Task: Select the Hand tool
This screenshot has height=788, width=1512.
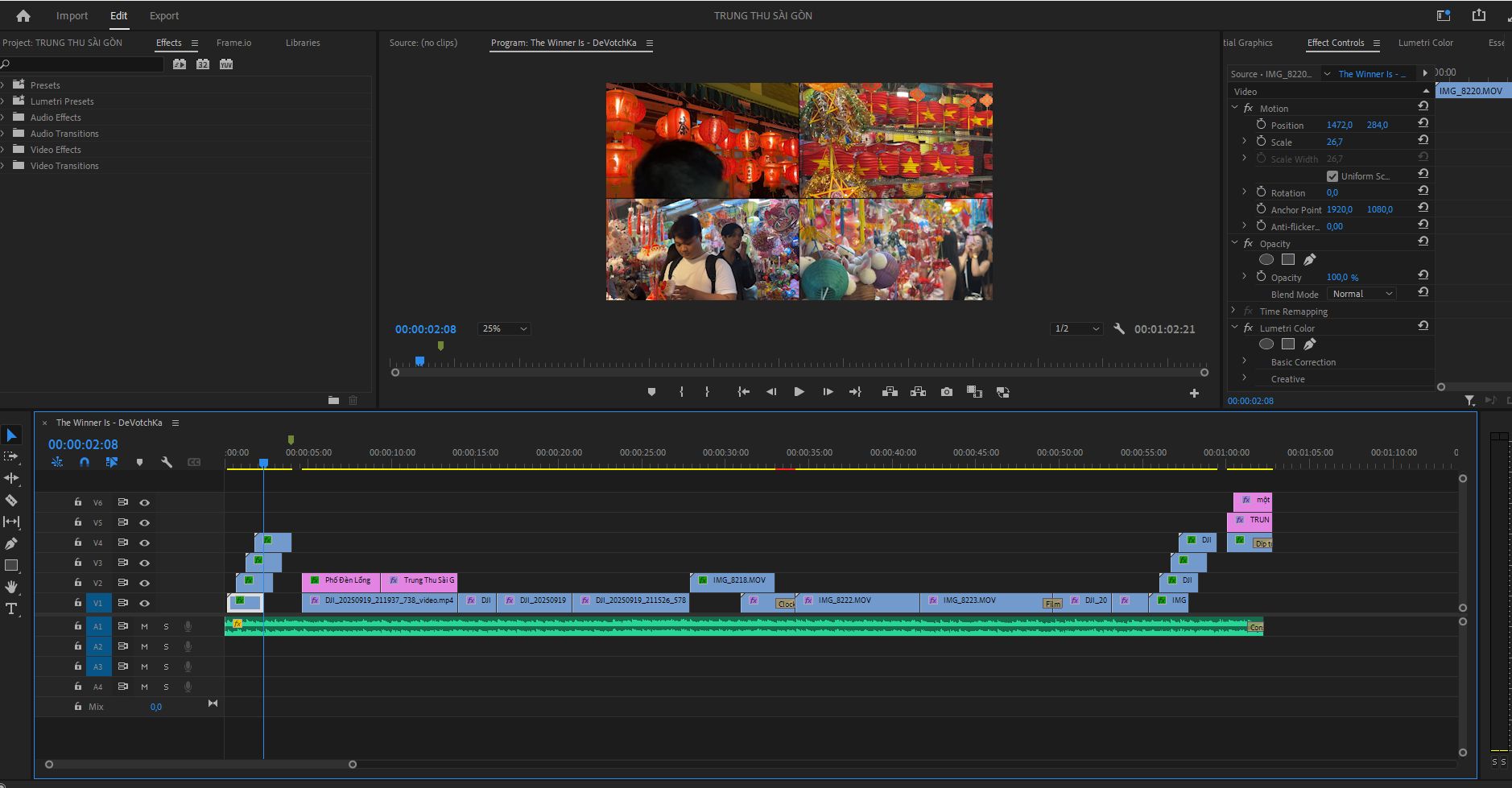Action: point(11,587)
